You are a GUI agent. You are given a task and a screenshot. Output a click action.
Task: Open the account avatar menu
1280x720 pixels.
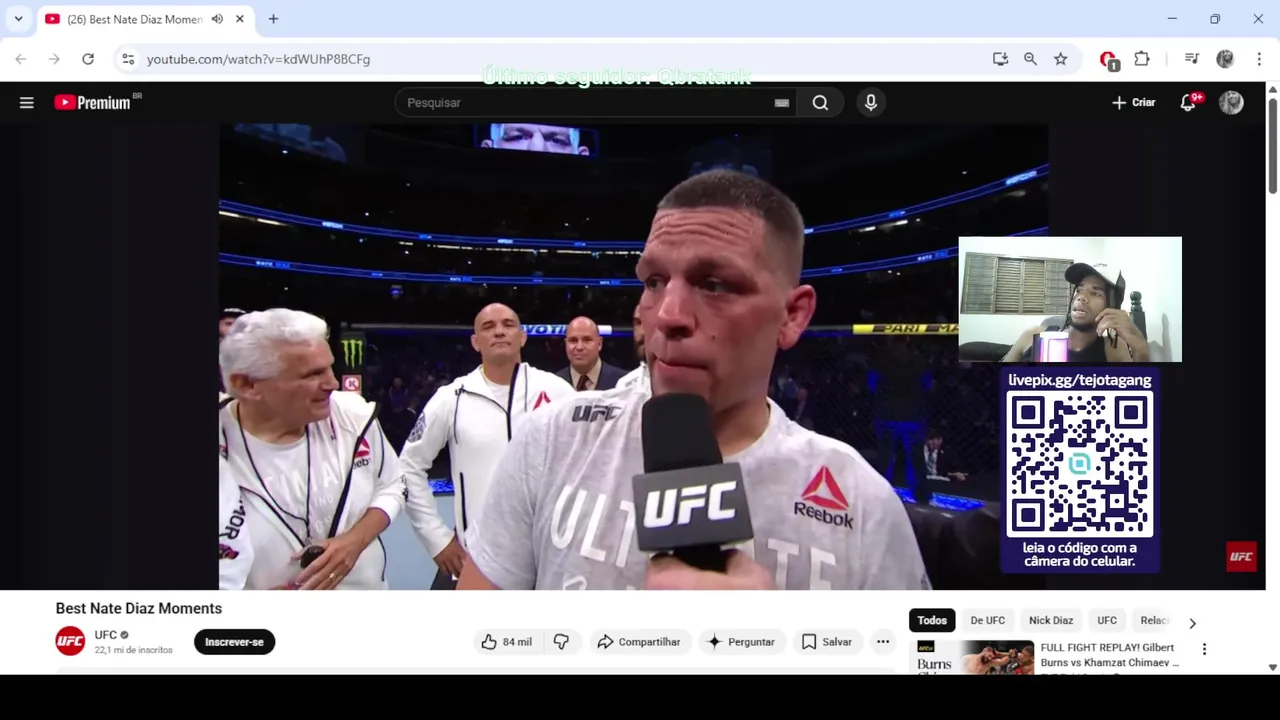coord(1231,103)
